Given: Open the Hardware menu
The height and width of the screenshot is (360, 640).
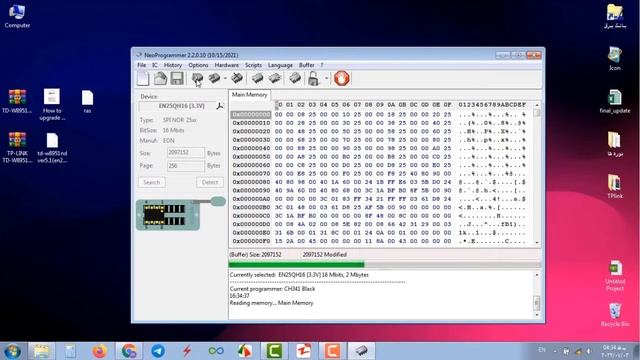Looking at the screenshot, I should pyautogui.click(x=227, y=65).
